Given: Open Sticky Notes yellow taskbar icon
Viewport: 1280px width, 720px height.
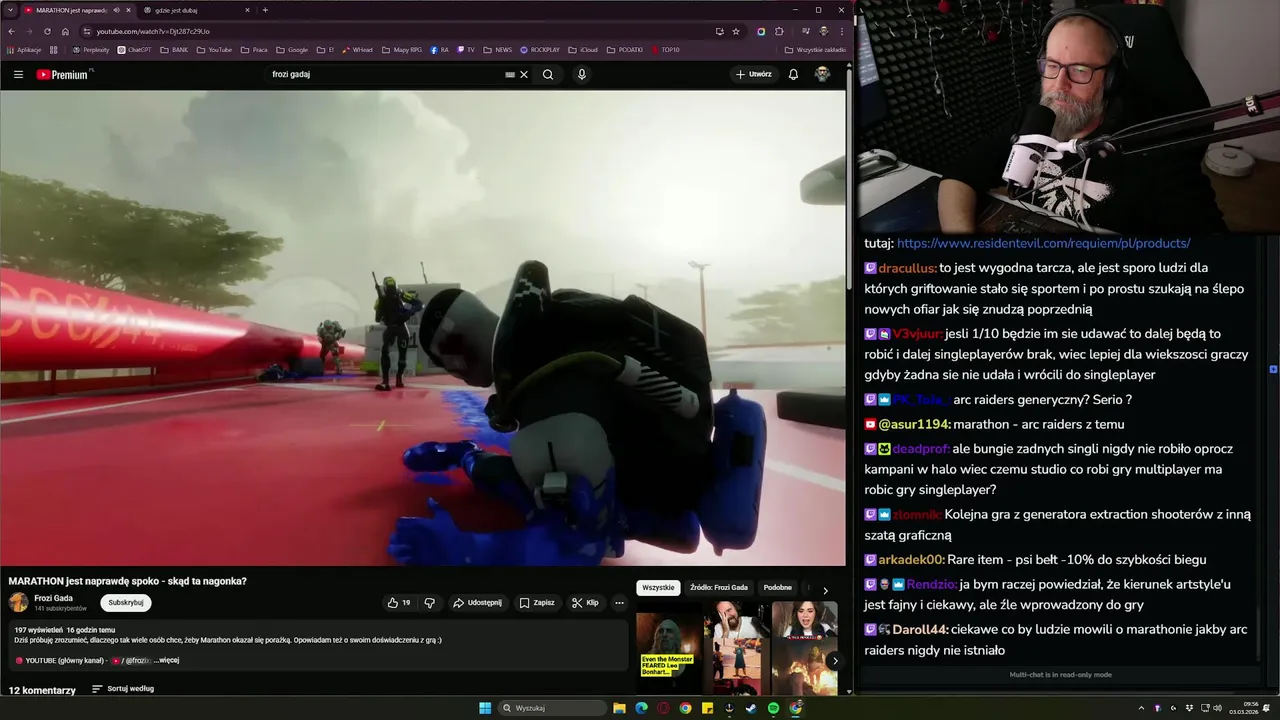Looking at the screenshot, I should (707, 708).
